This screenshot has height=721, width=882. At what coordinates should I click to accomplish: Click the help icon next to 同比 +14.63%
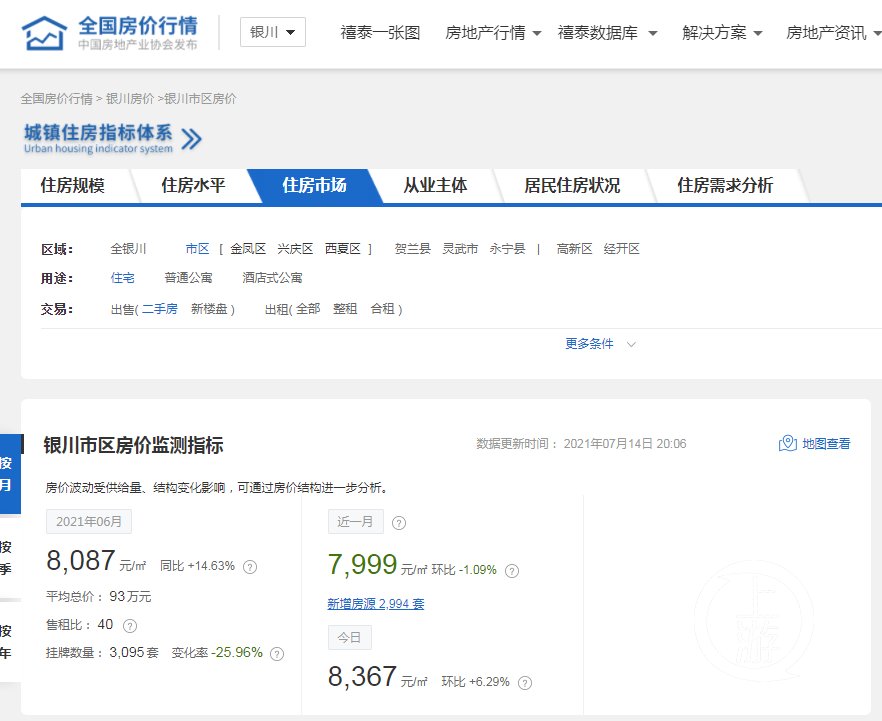coord(250,567)
